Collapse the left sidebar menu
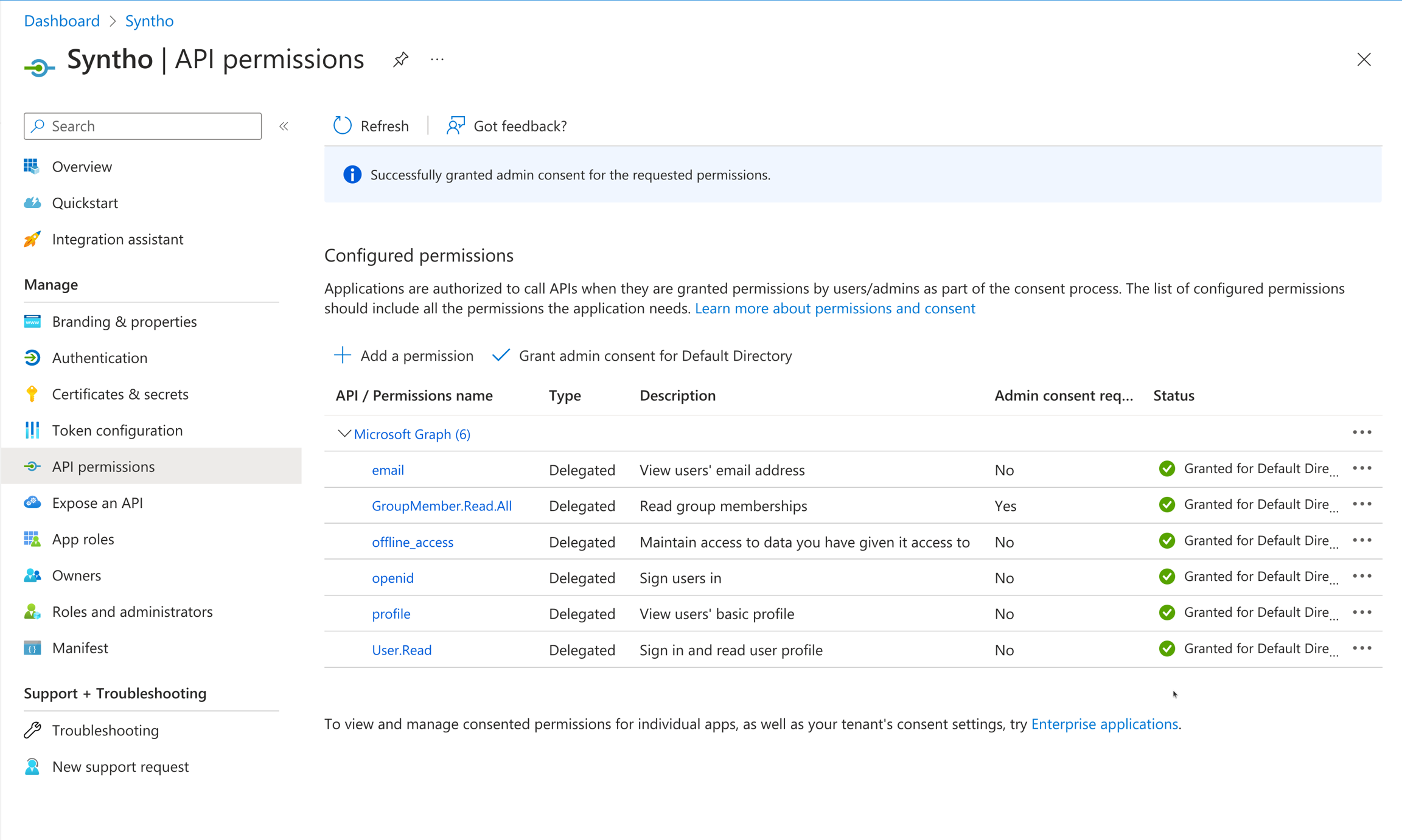The image size is (1402, 840). 284,127
